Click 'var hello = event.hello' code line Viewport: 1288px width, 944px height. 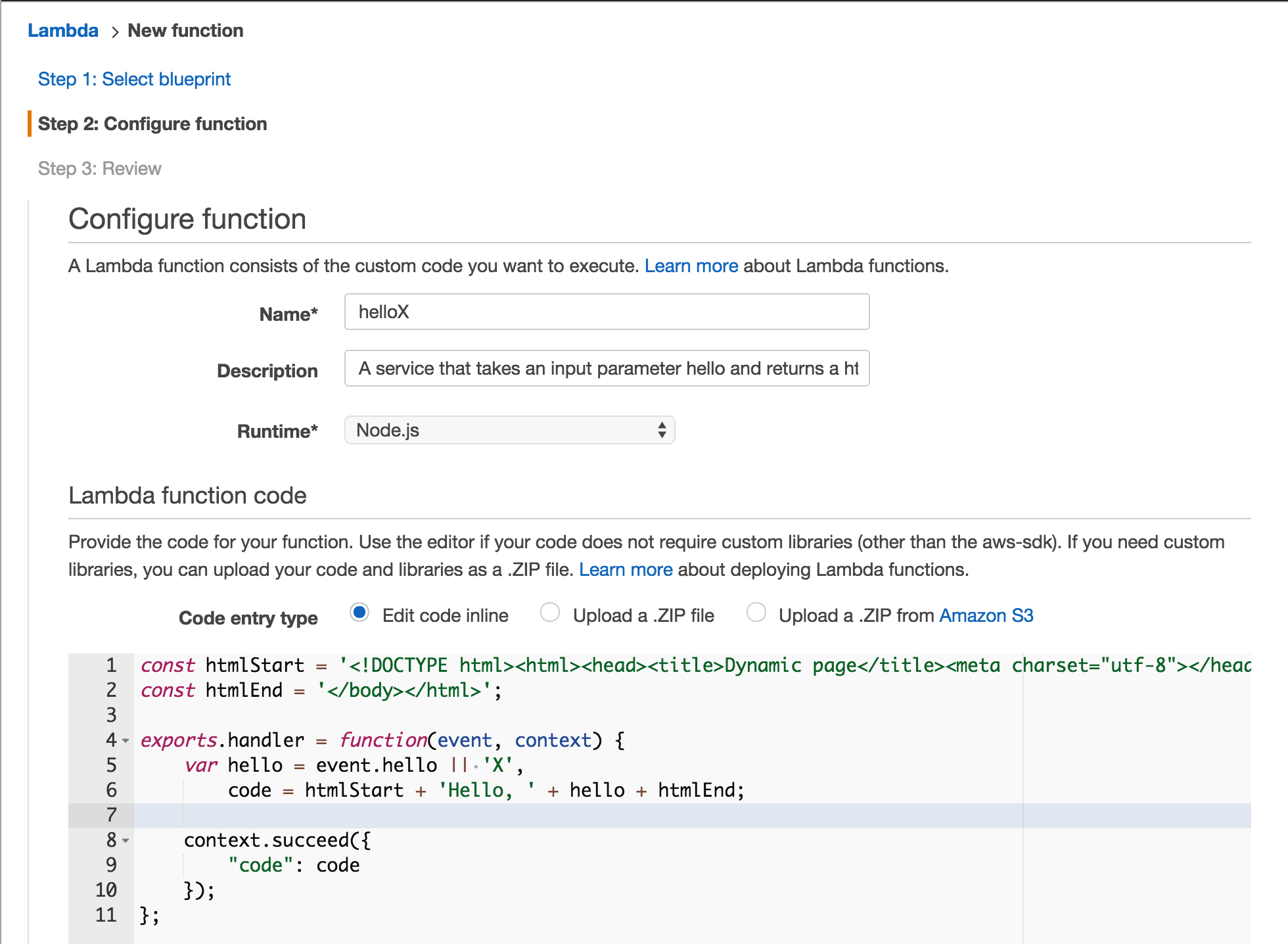tap(354, 766)
